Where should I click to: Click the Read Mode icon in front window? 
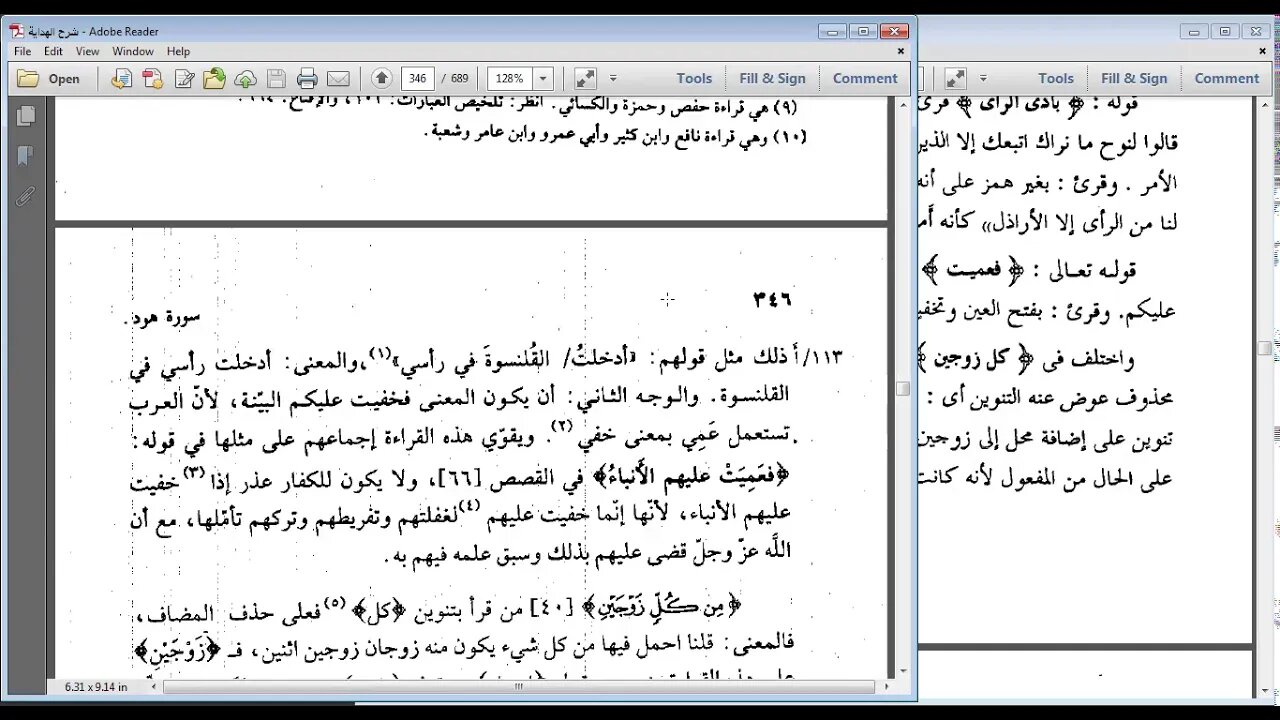pyautogui.click(x=585, y=79)
